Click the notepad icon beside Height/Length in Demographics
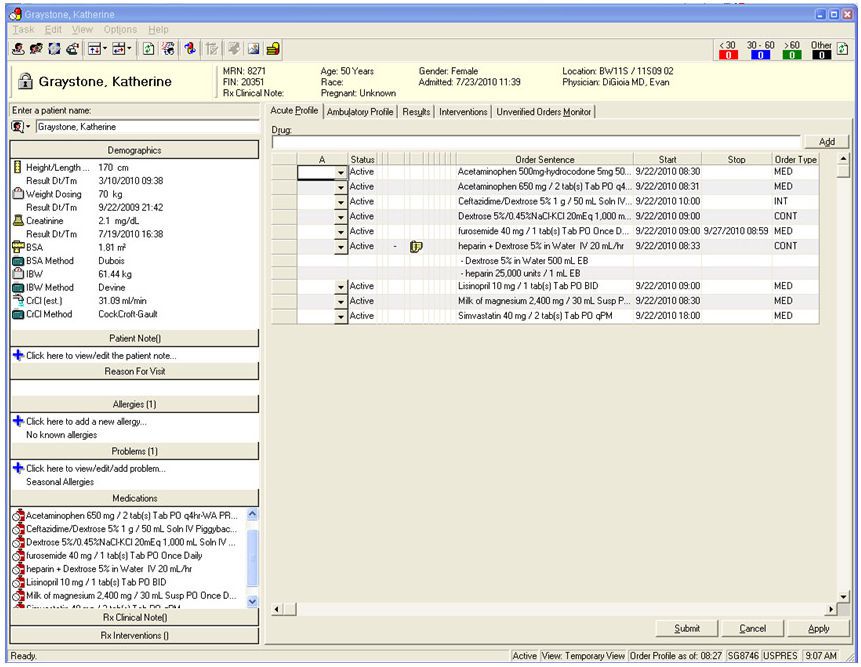The height and width of the screenshot is (667, 861). [x=17, y=167]
